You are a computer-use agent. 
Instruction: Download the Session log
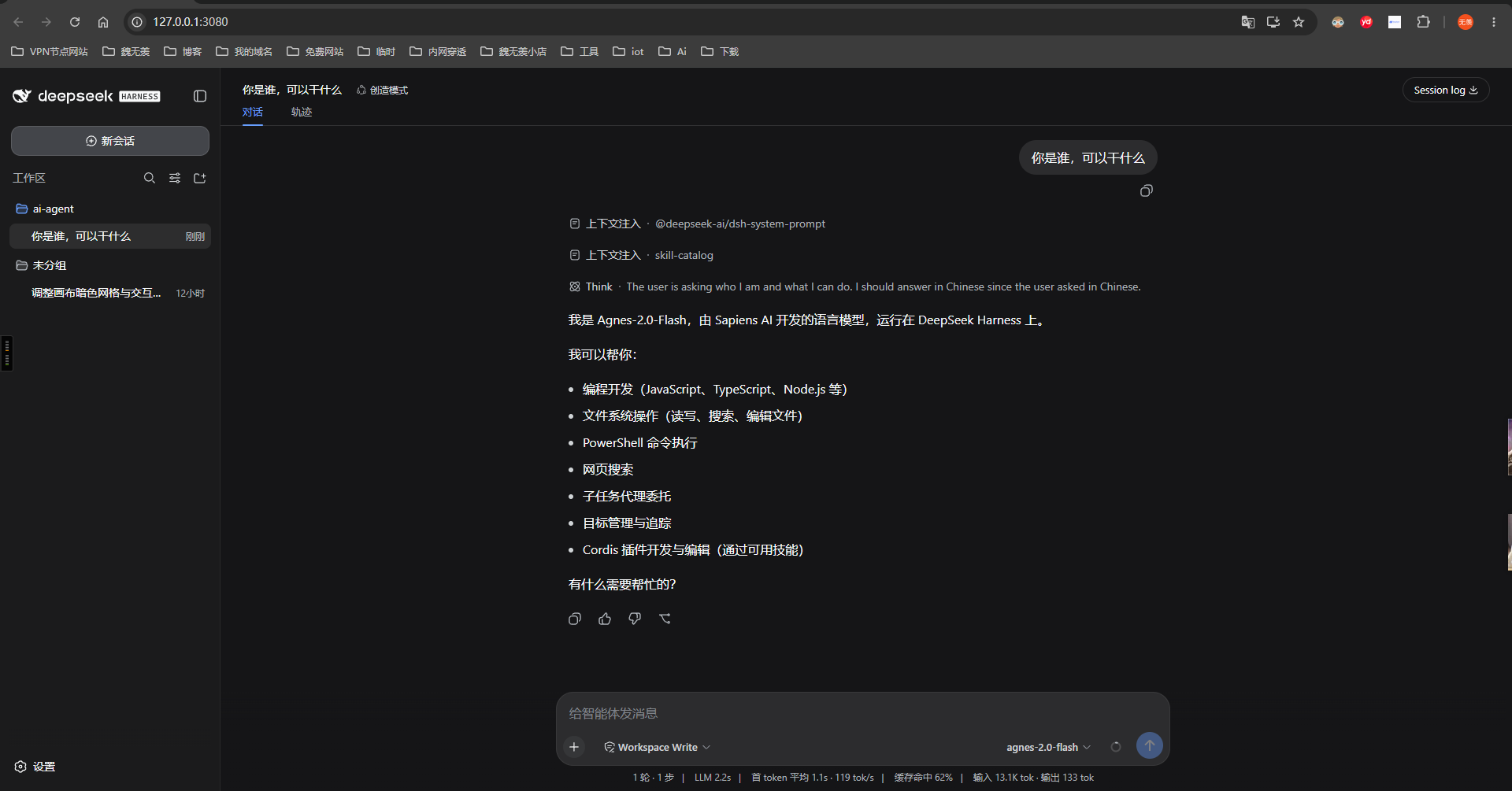1446,90
